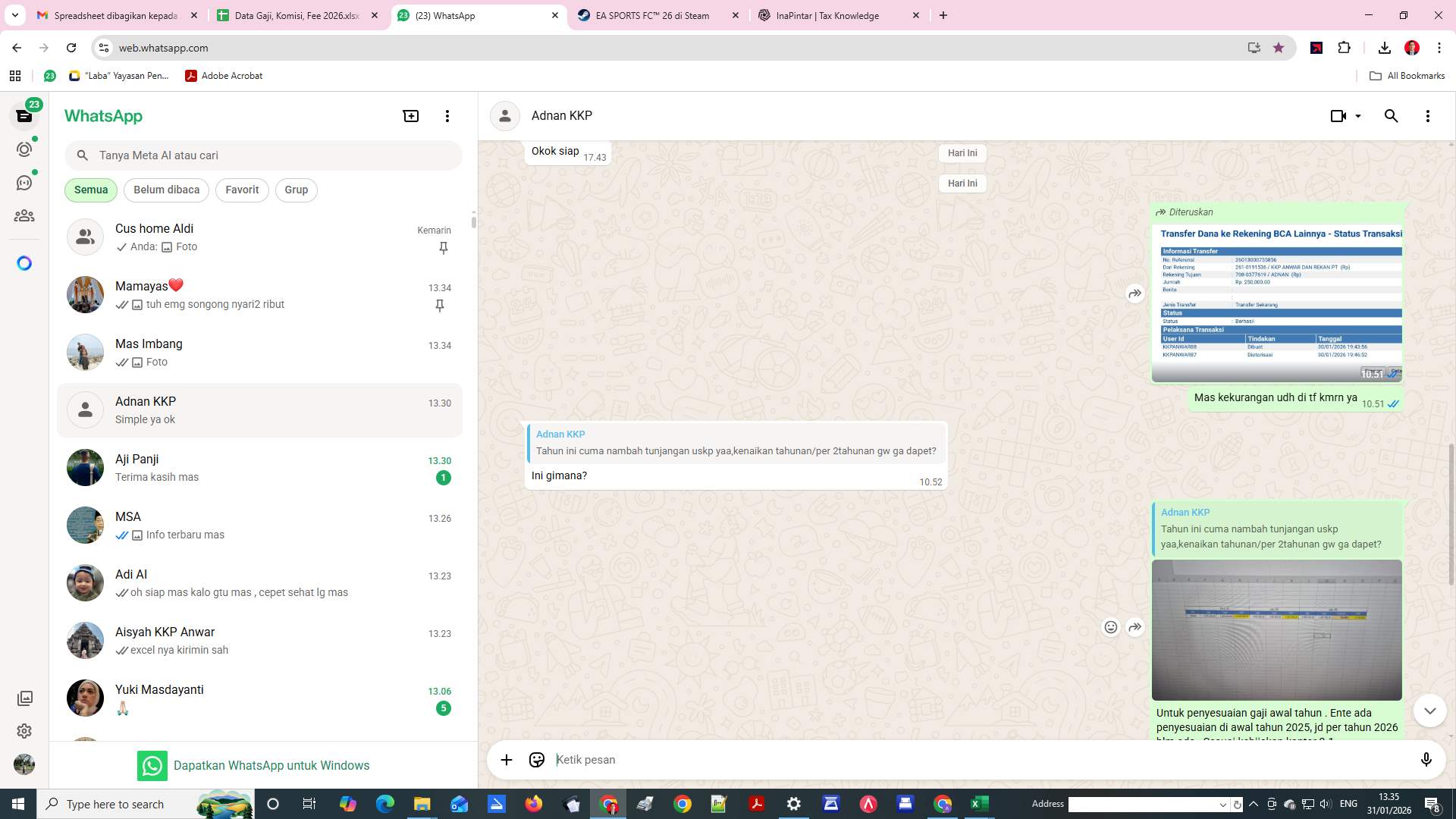
Task: Start a voice message with the microphone icon
Action: [1427, 759]
